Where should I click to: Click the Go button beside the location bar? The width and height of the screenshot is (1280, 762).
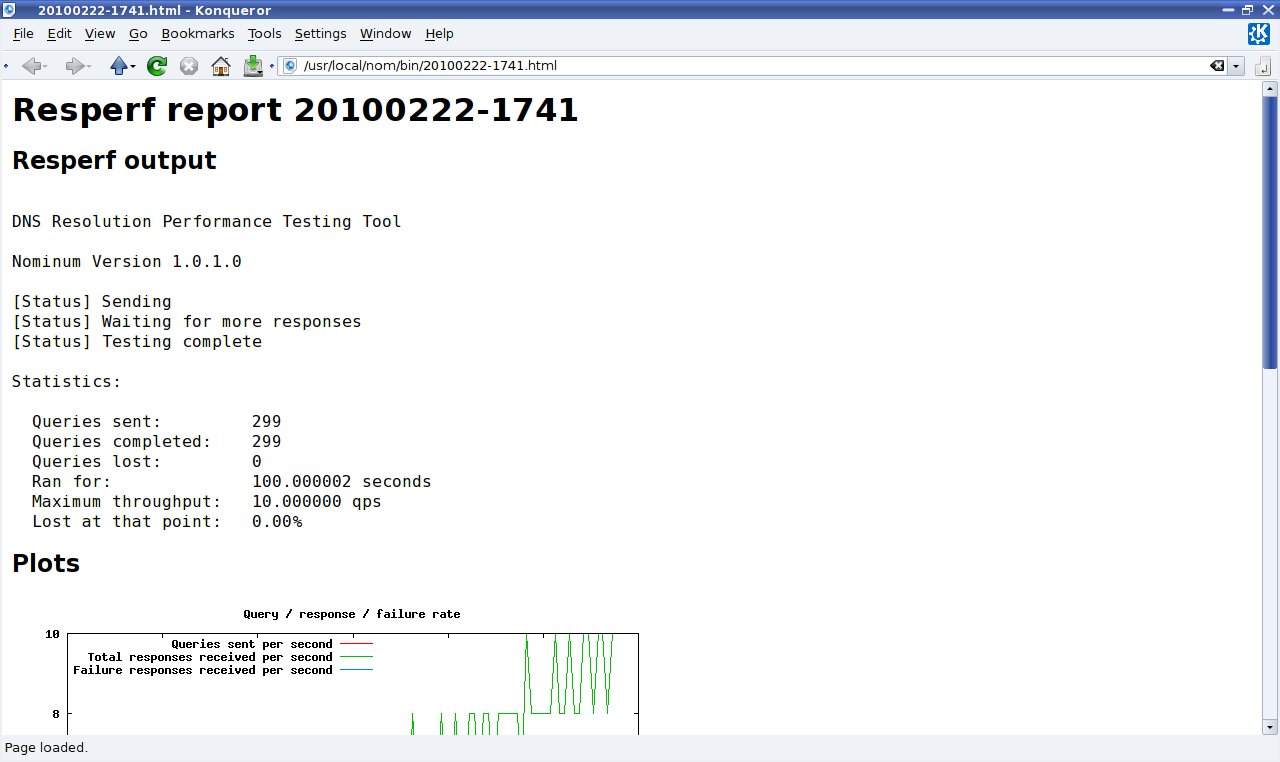coord(1262,66)
